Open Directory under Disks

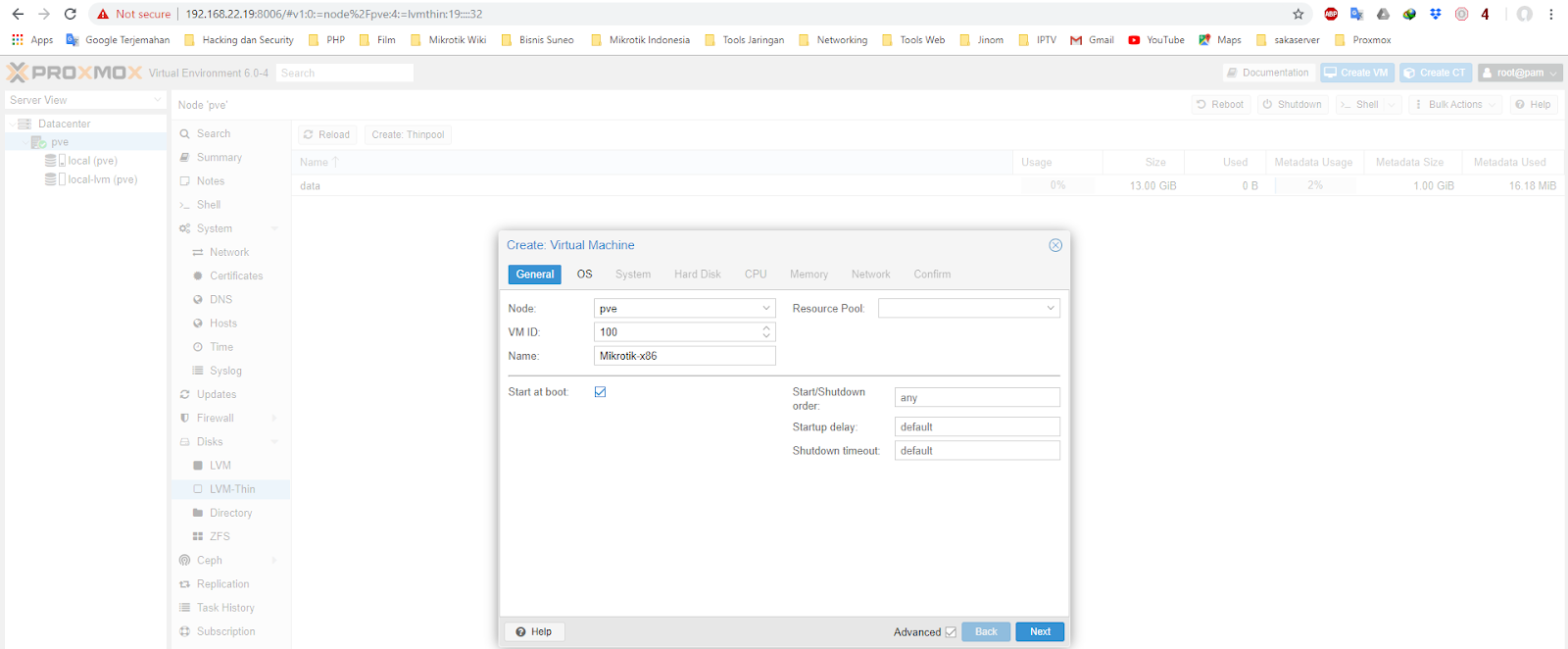pyautogui.click(x=231, y=513)
